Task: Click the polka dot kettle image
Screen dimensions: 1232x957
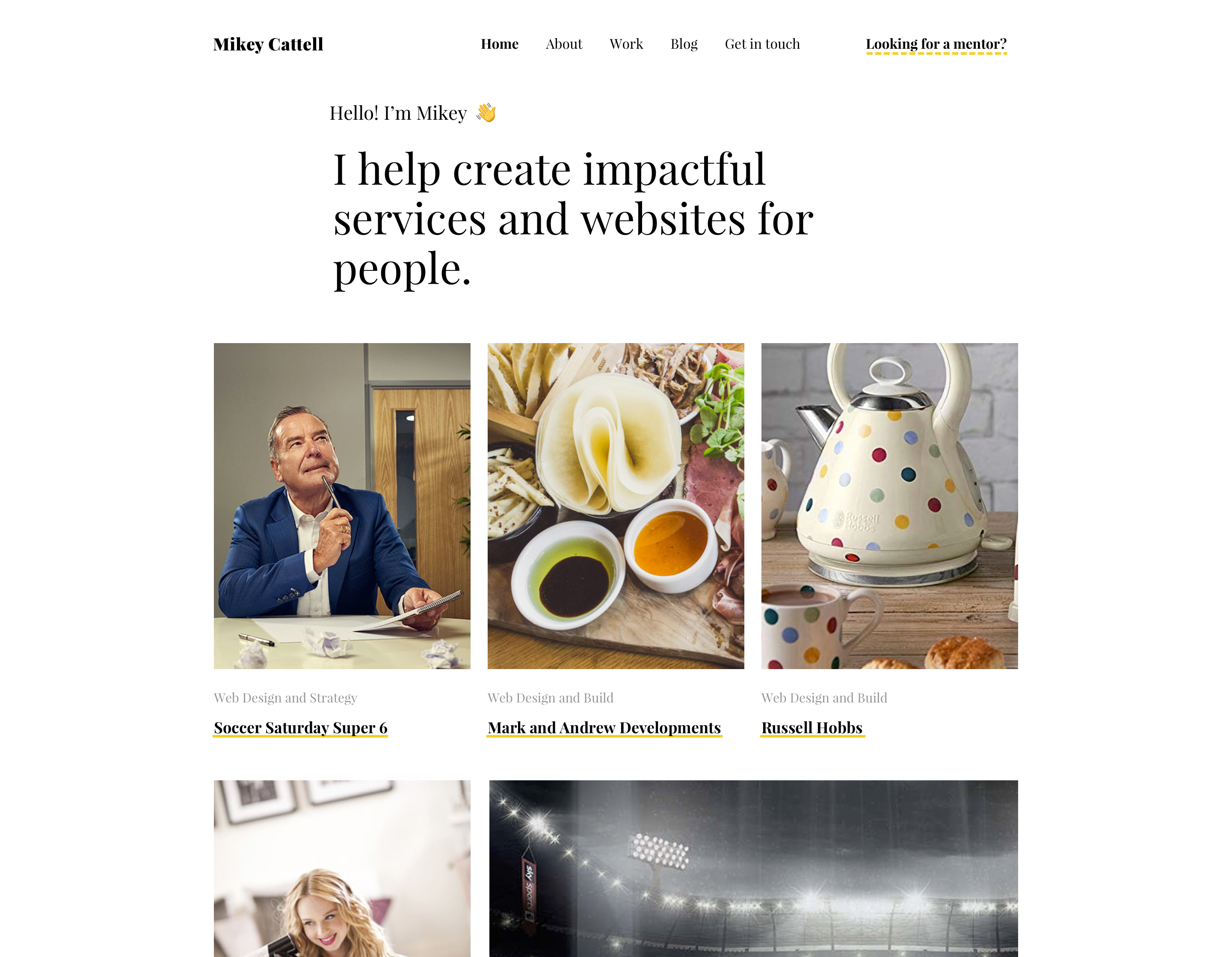Action: [890, 506]
